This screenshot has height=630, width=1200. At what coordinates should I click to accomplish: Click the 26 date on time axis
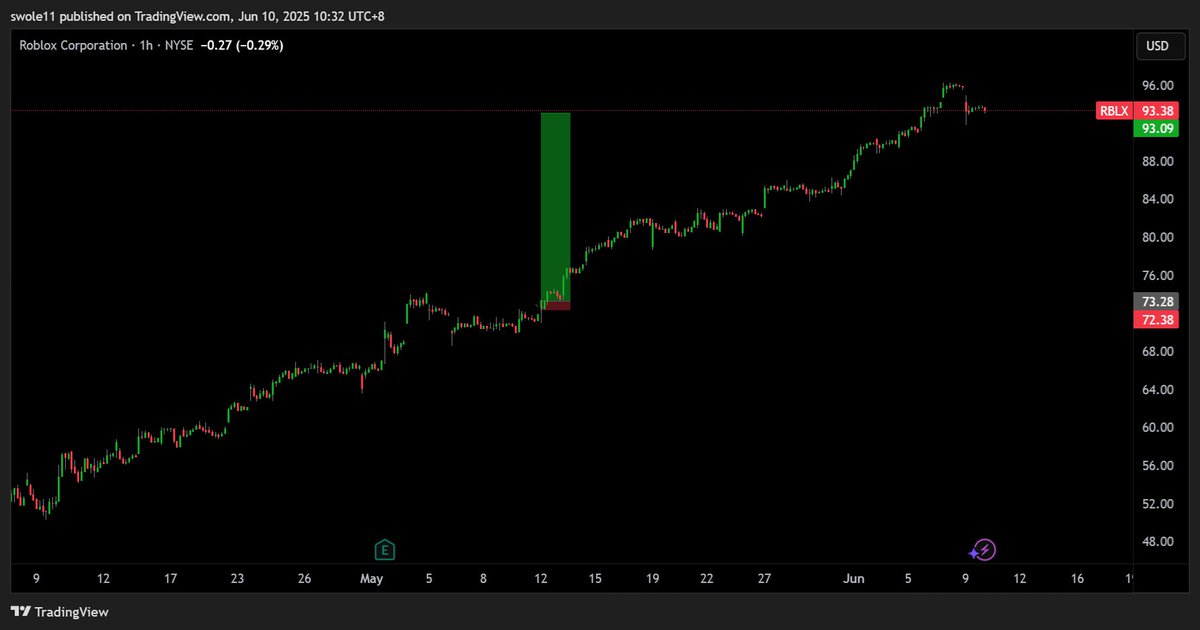(306, 579)
